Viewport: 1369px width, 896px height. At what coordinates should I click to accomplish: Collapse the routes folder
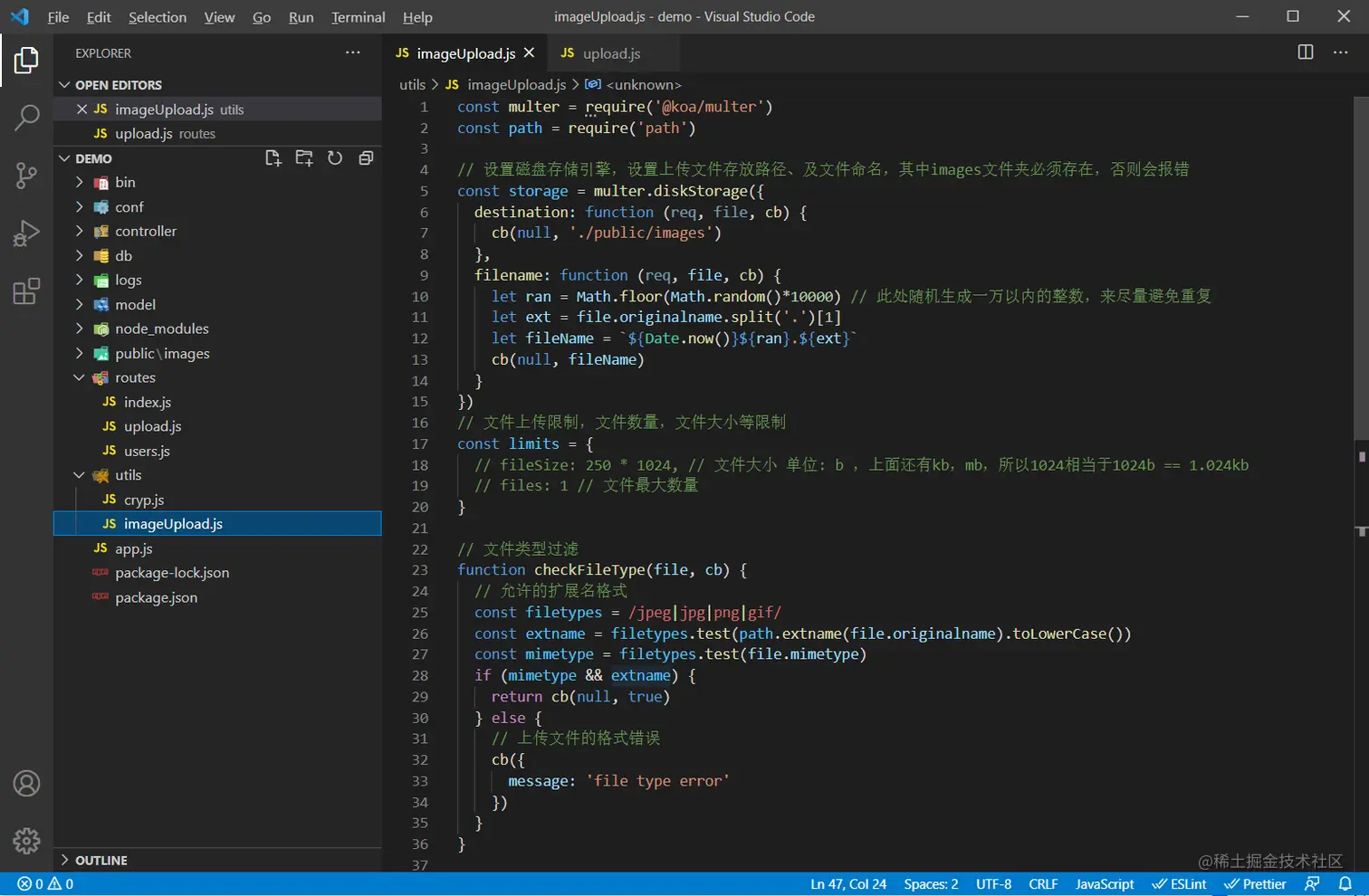point(135,377)
